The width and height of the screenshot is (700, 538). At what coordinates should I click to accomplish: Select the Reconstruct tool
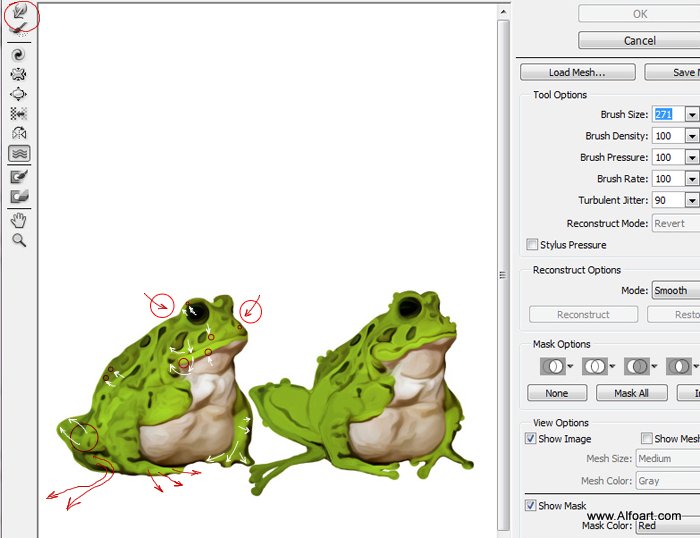click(18, 30)
